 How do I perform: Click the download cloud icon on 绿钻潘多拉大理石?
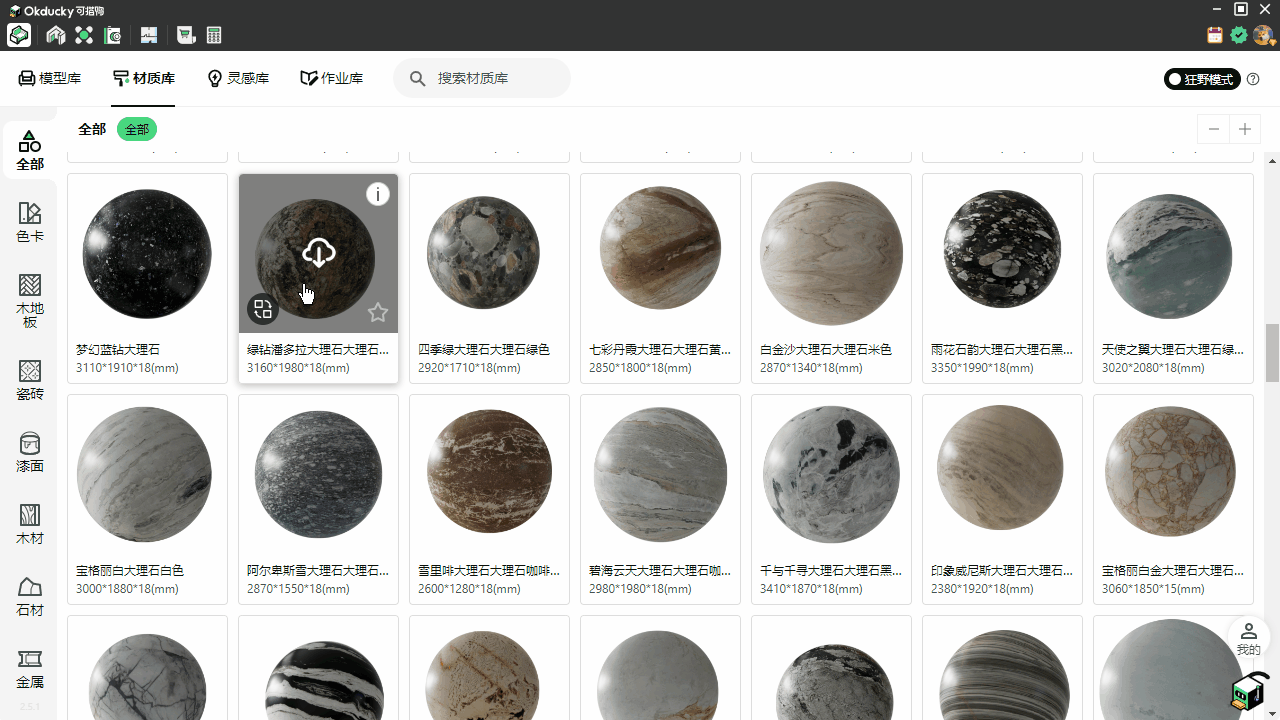(319, 253)
